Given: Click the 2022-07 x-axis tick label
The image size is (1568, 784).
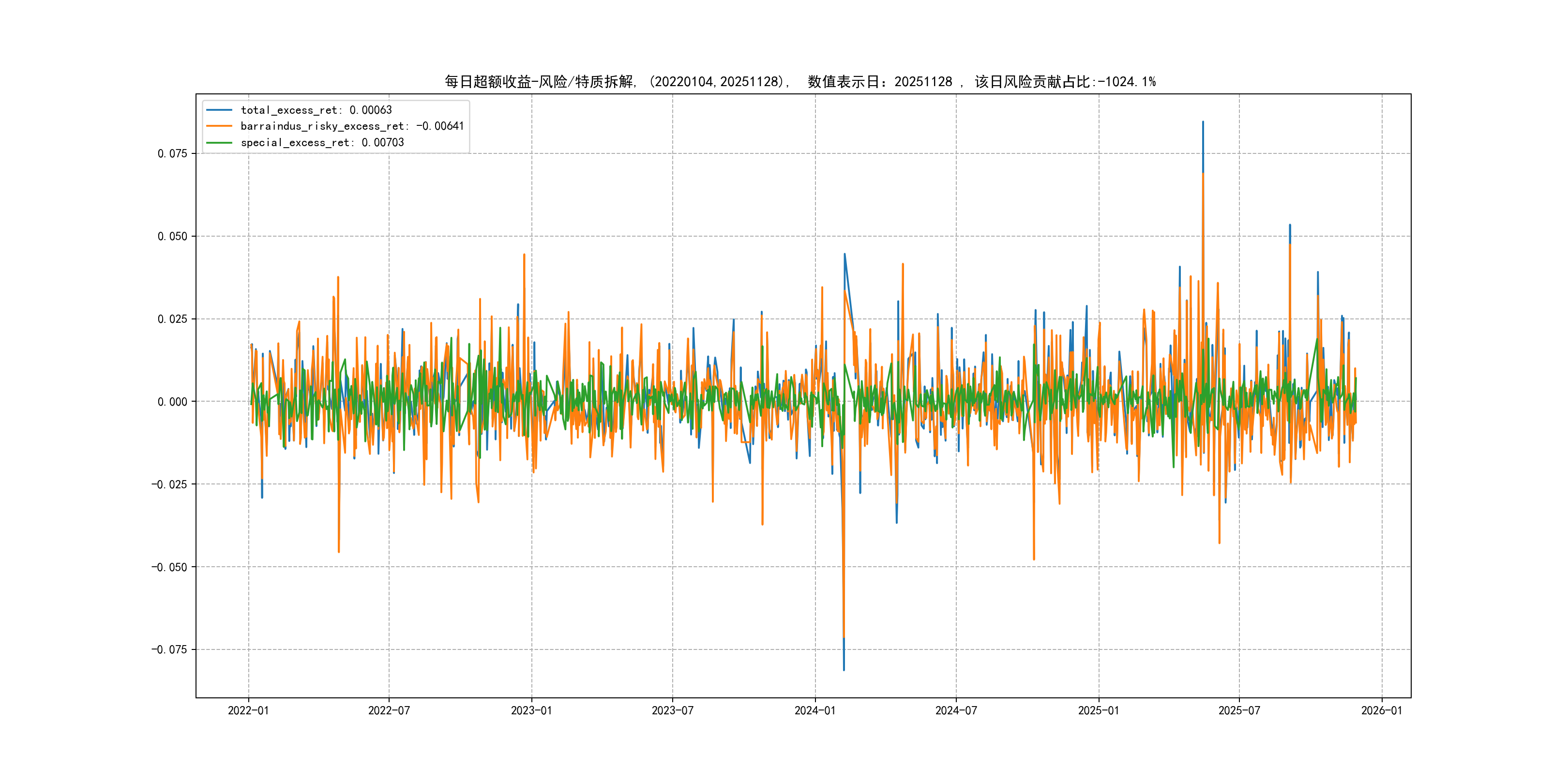Looking at the screenshot, I should tap(389, 710).
